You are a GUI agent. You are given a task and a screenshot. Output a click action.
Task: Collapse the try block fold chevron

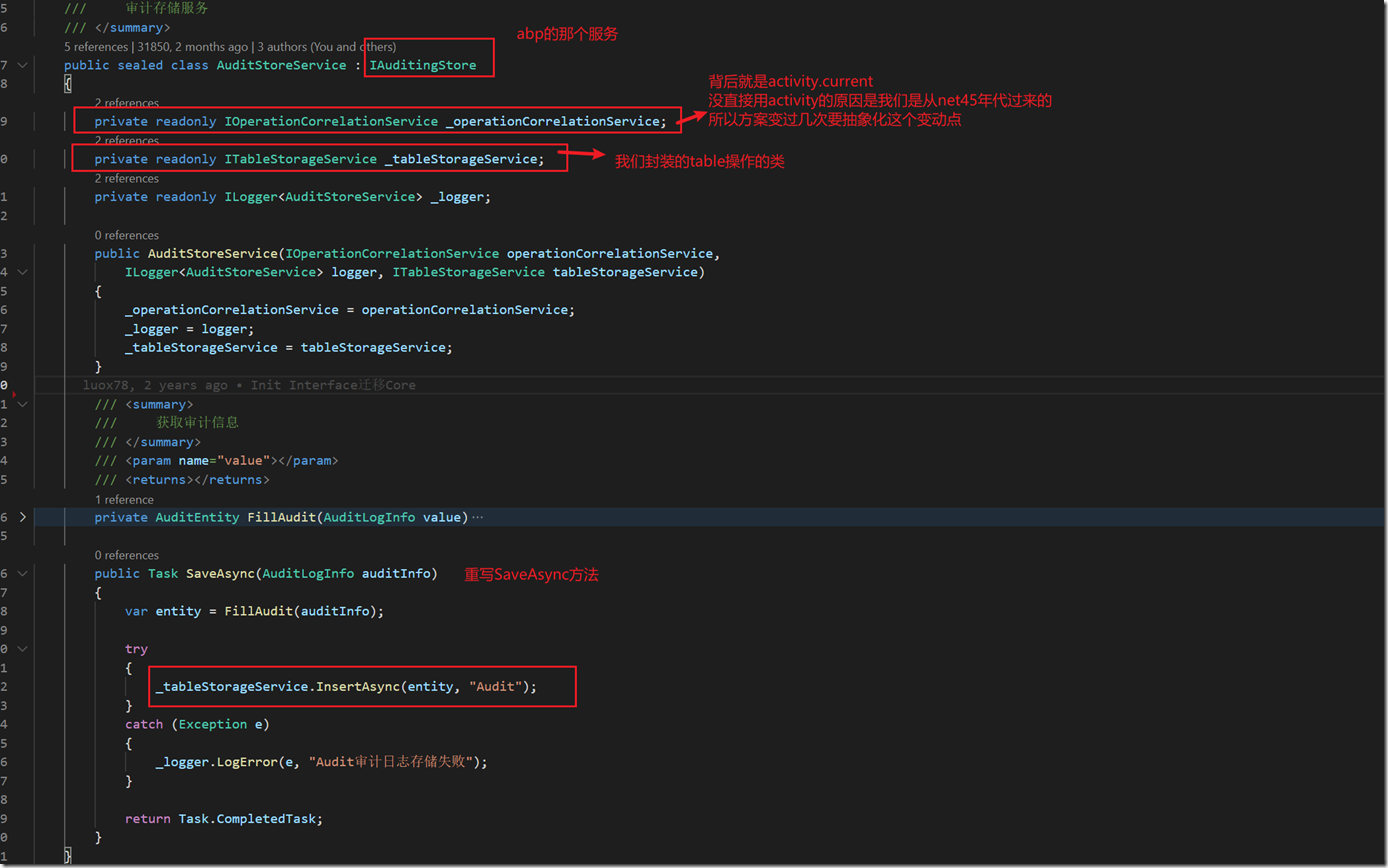(x=22, y=648)
